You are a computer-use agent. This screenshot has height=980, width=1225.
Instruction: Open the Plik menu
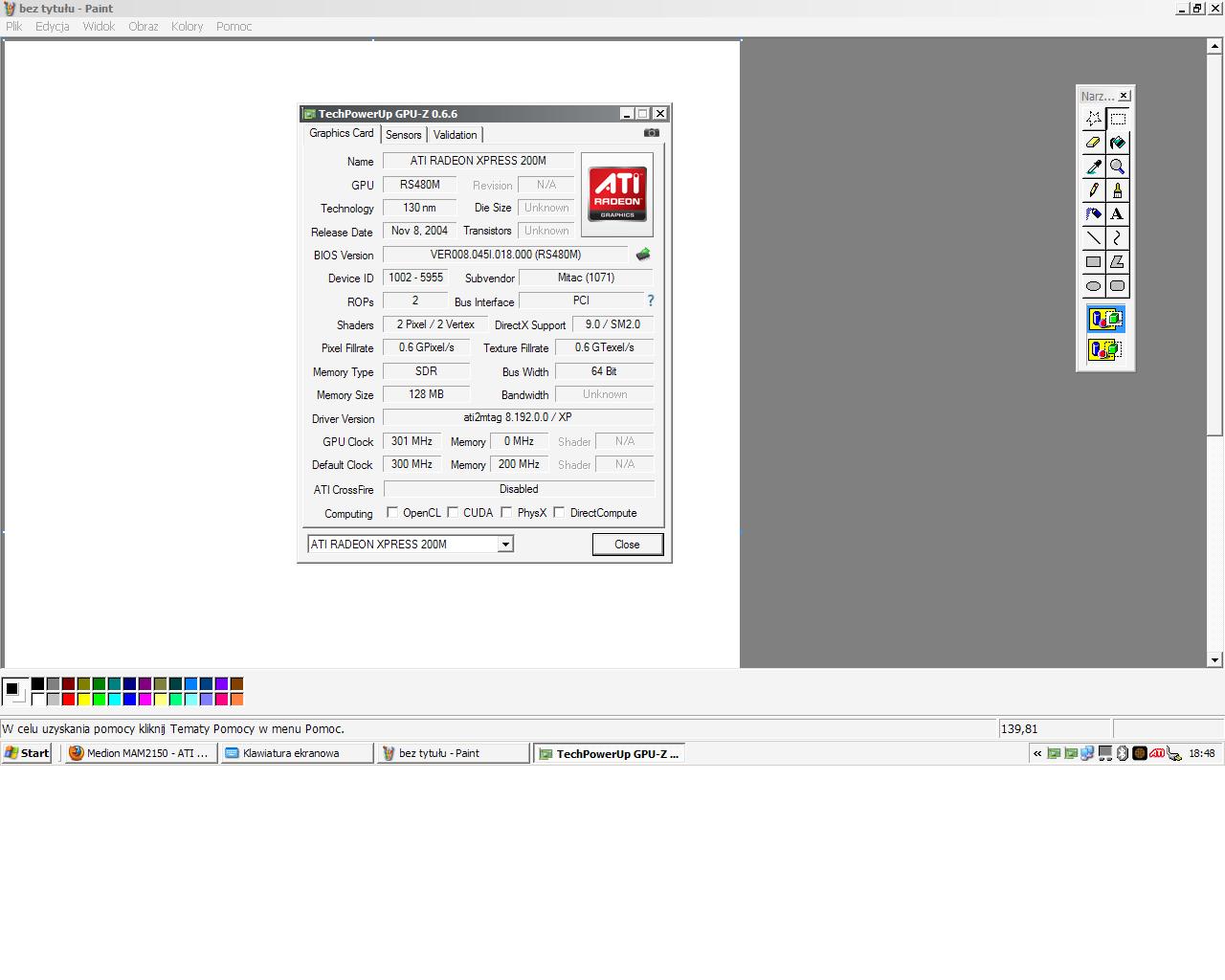pyautogui.click(x=14, y=27)
